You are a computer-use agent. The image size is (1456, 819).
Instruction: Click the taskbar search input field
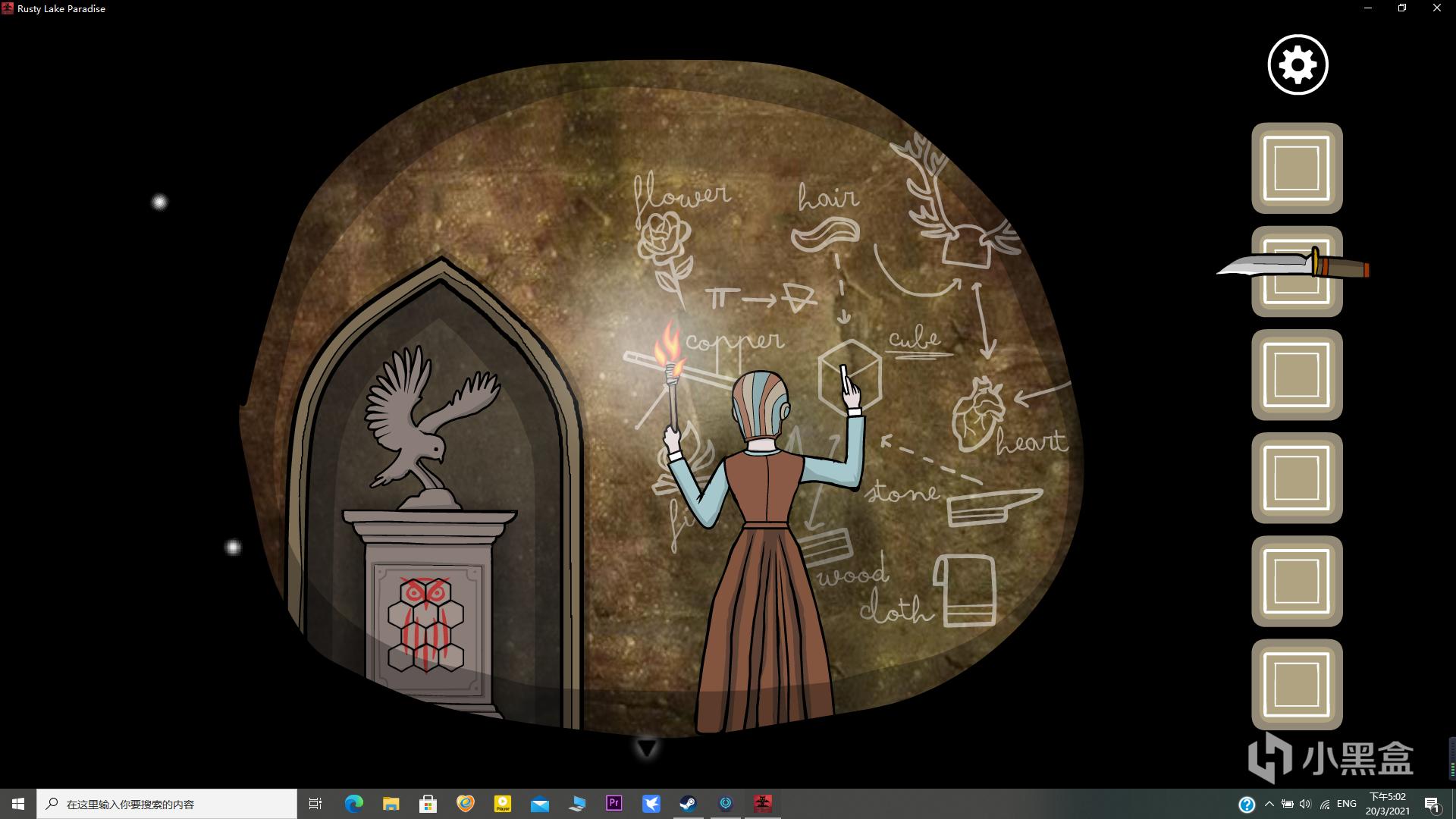(167, 804)
